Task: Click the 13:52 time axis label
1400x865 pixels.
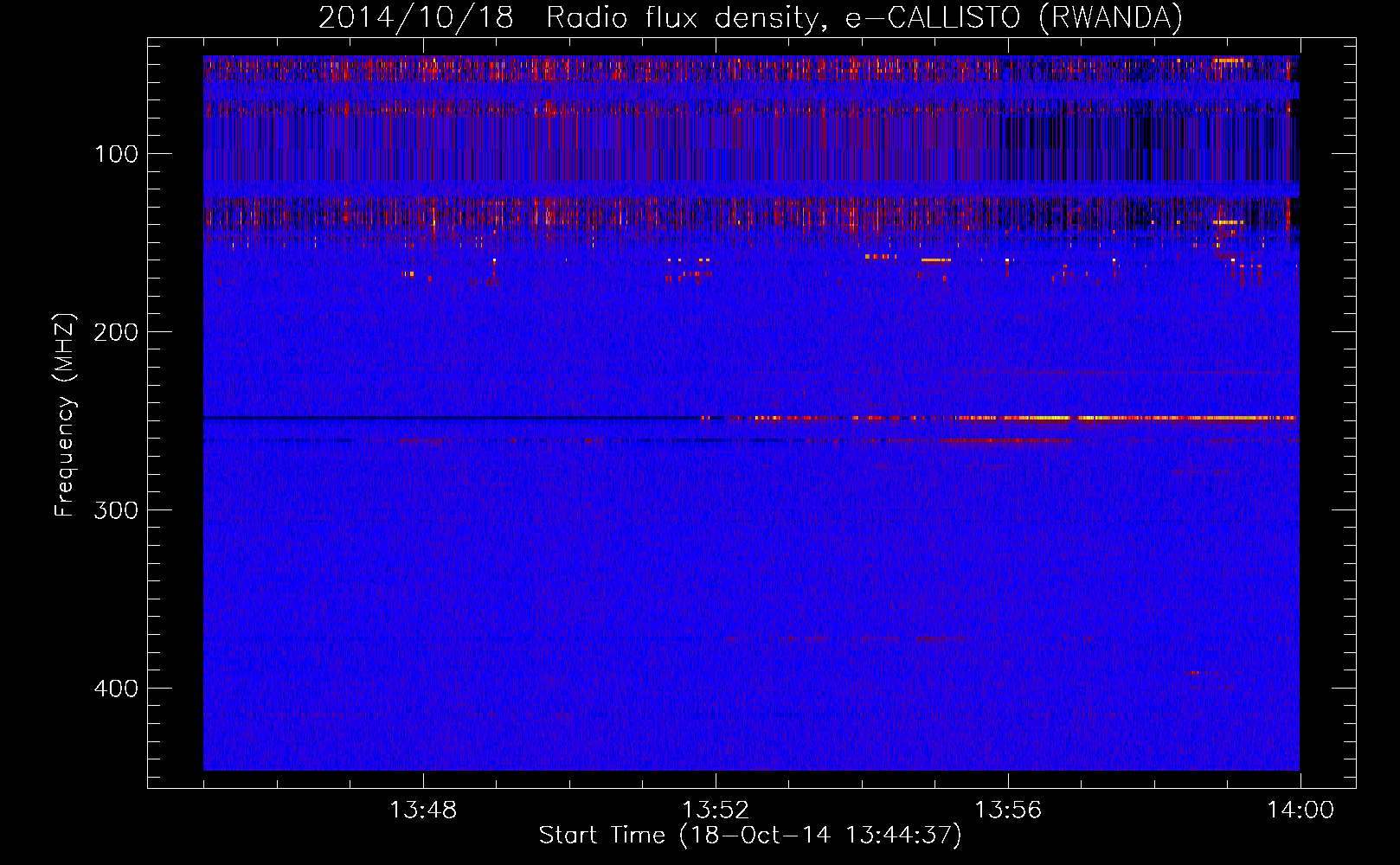Action: click(x=715, y=811)
